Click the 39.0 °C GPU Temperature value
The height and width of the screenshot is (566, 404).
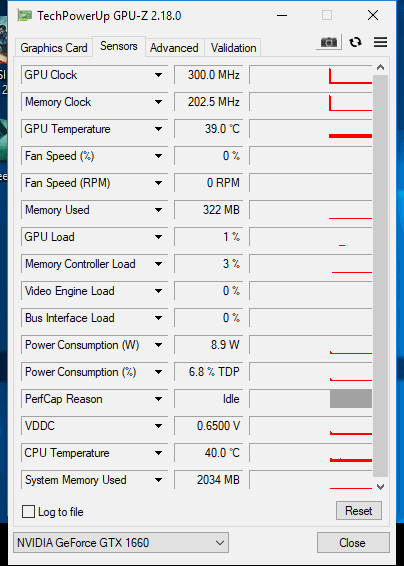pos(208,129)
